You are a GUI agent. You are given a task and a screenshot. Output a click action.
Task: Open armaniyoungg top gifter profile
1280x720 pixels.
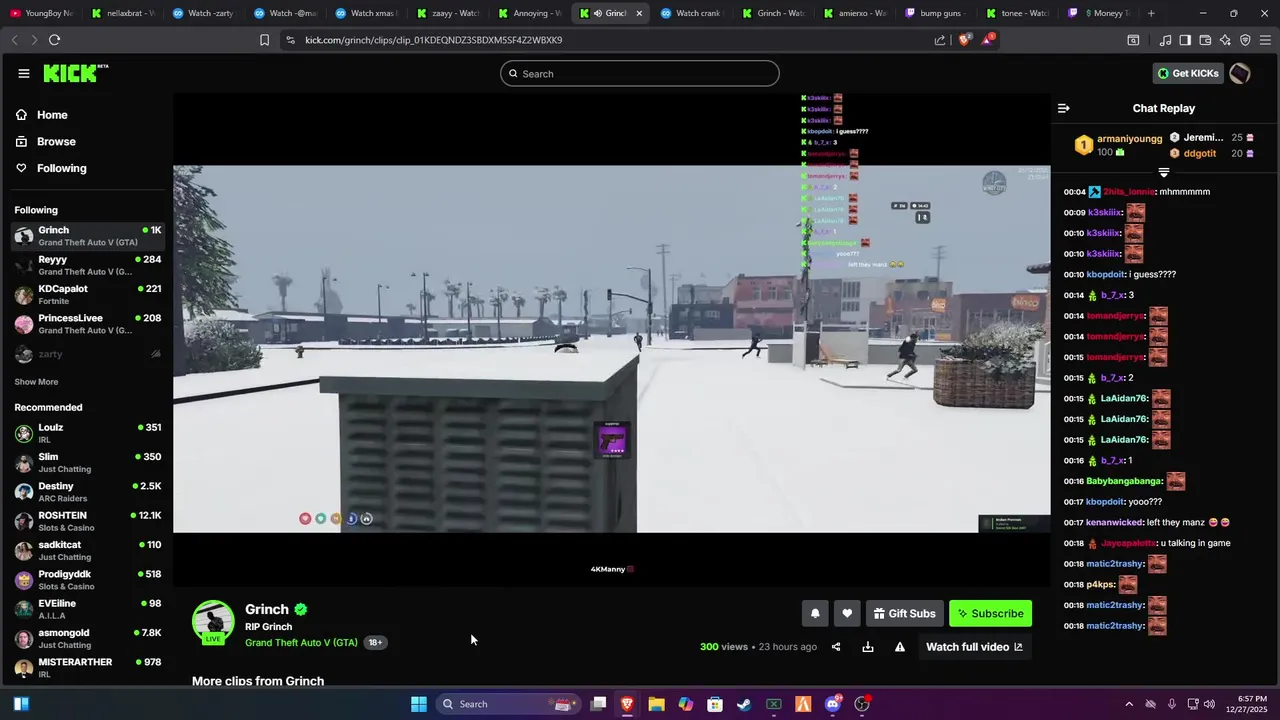tap(1129, 138)
